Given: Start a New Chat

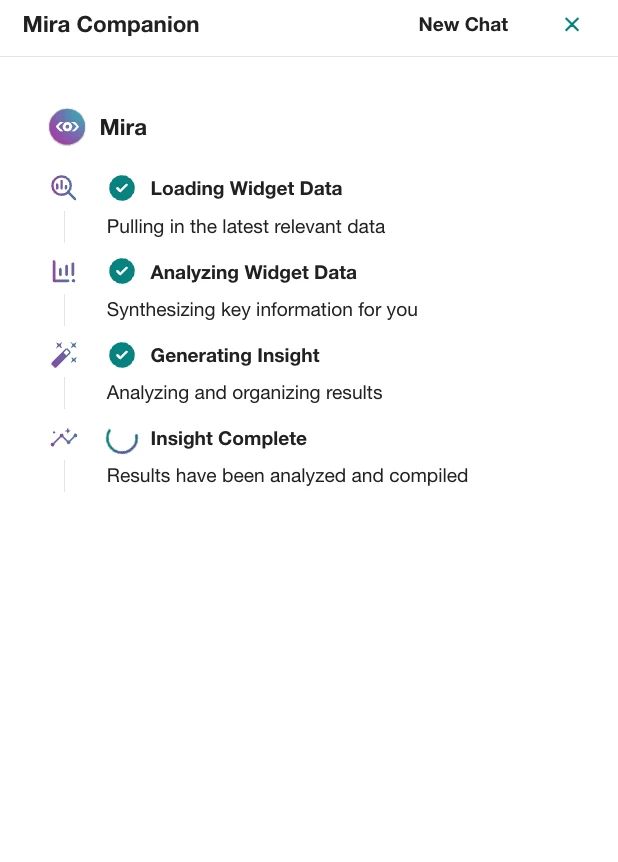Looking at the screenshot, I should [x=463, y=25].
